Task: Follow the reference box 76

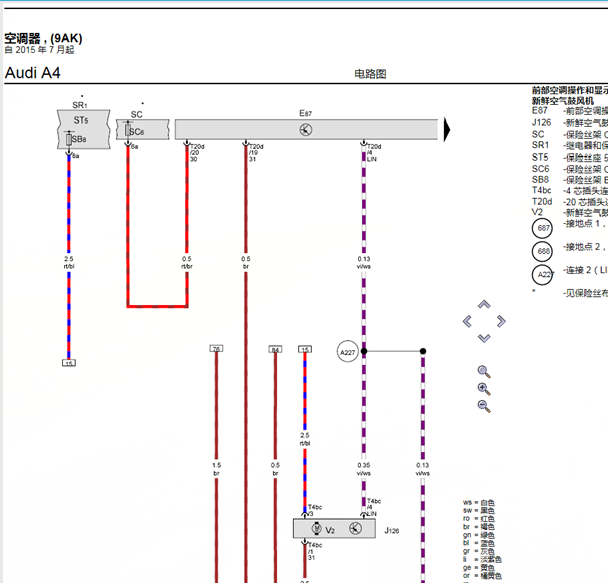Action: coord(216,348)
